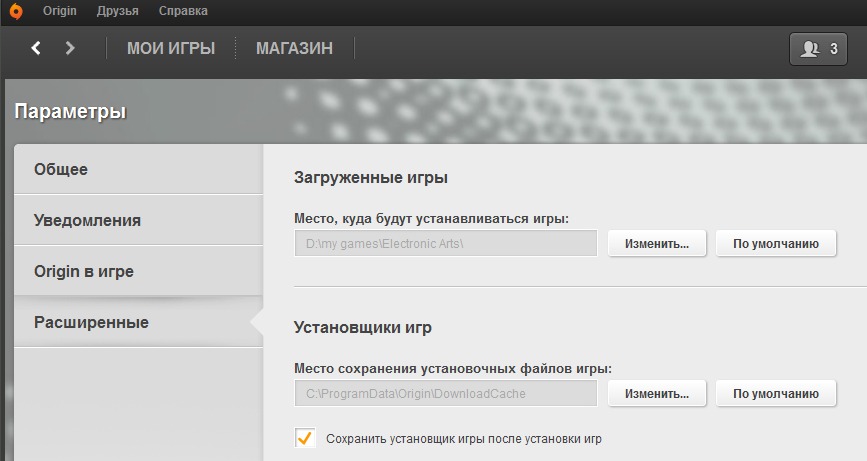Image resolution: width=867 pixels, height=461 pixels.
Task: Open the Друзья menu
Action: pos(118,11)
